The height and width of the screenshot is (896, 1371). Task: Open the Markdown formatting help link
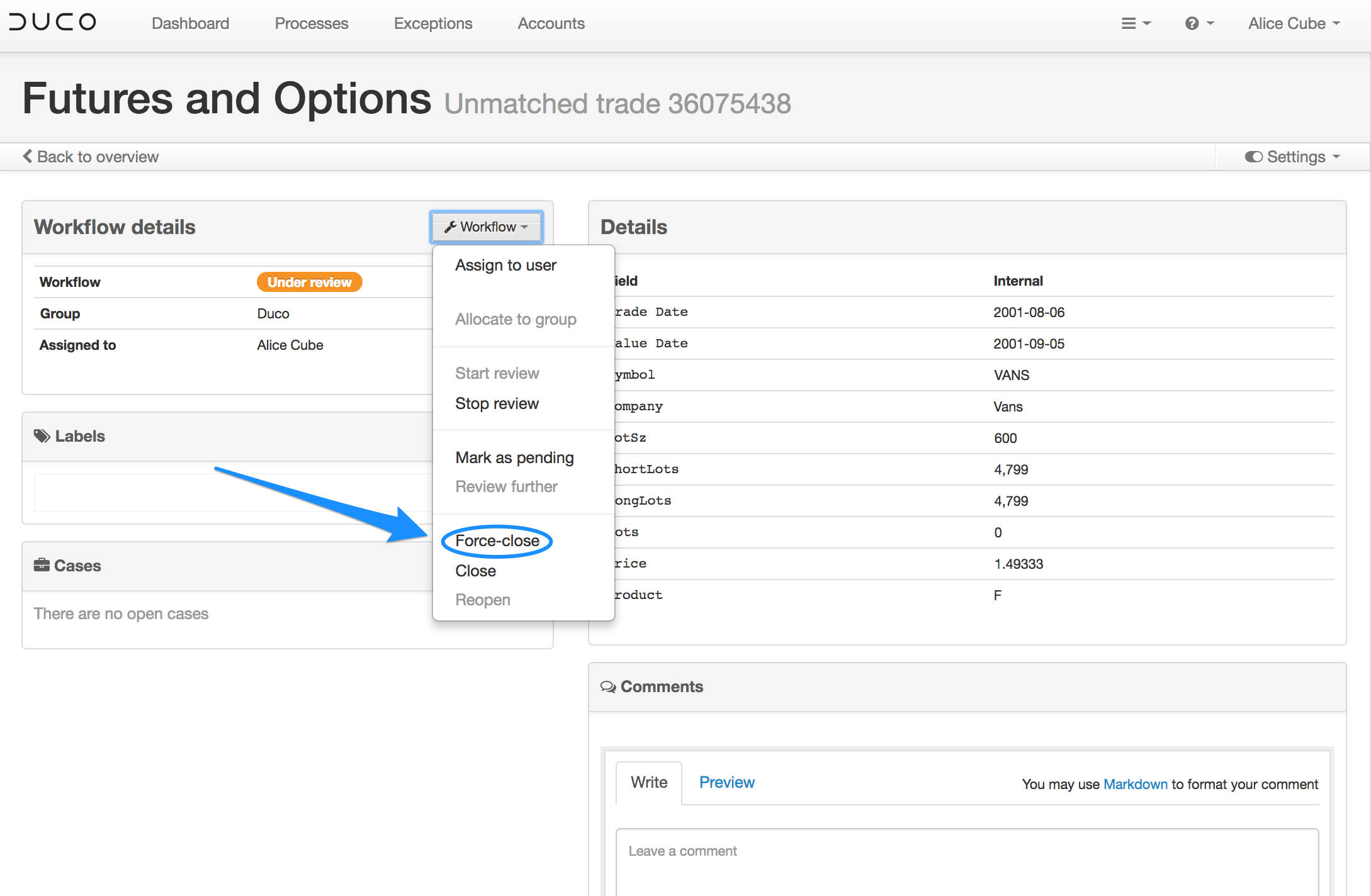[x=1135, y=784]
